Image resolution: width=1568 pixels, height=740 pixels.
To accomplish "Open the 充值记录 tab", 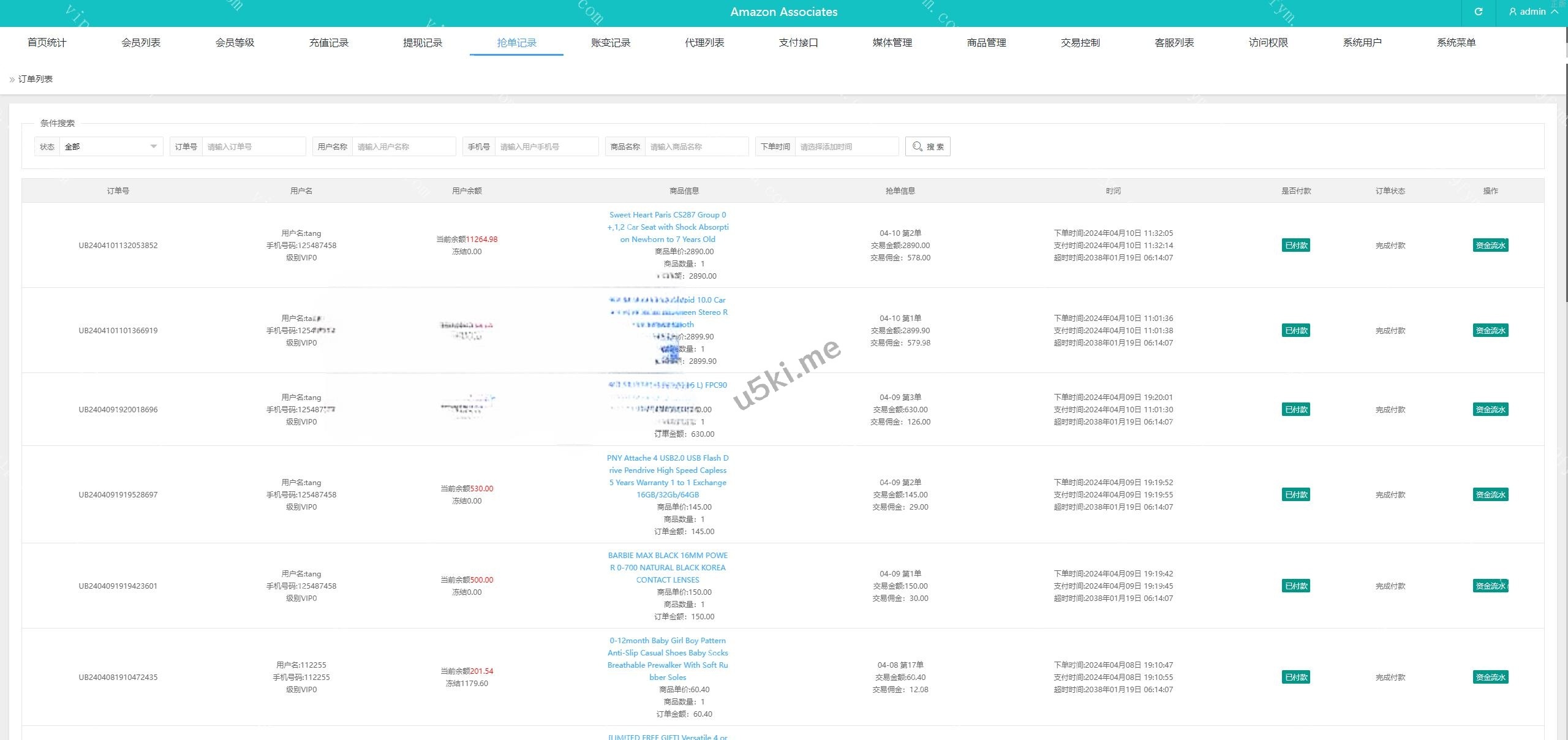I will click(x=329, y=42).
